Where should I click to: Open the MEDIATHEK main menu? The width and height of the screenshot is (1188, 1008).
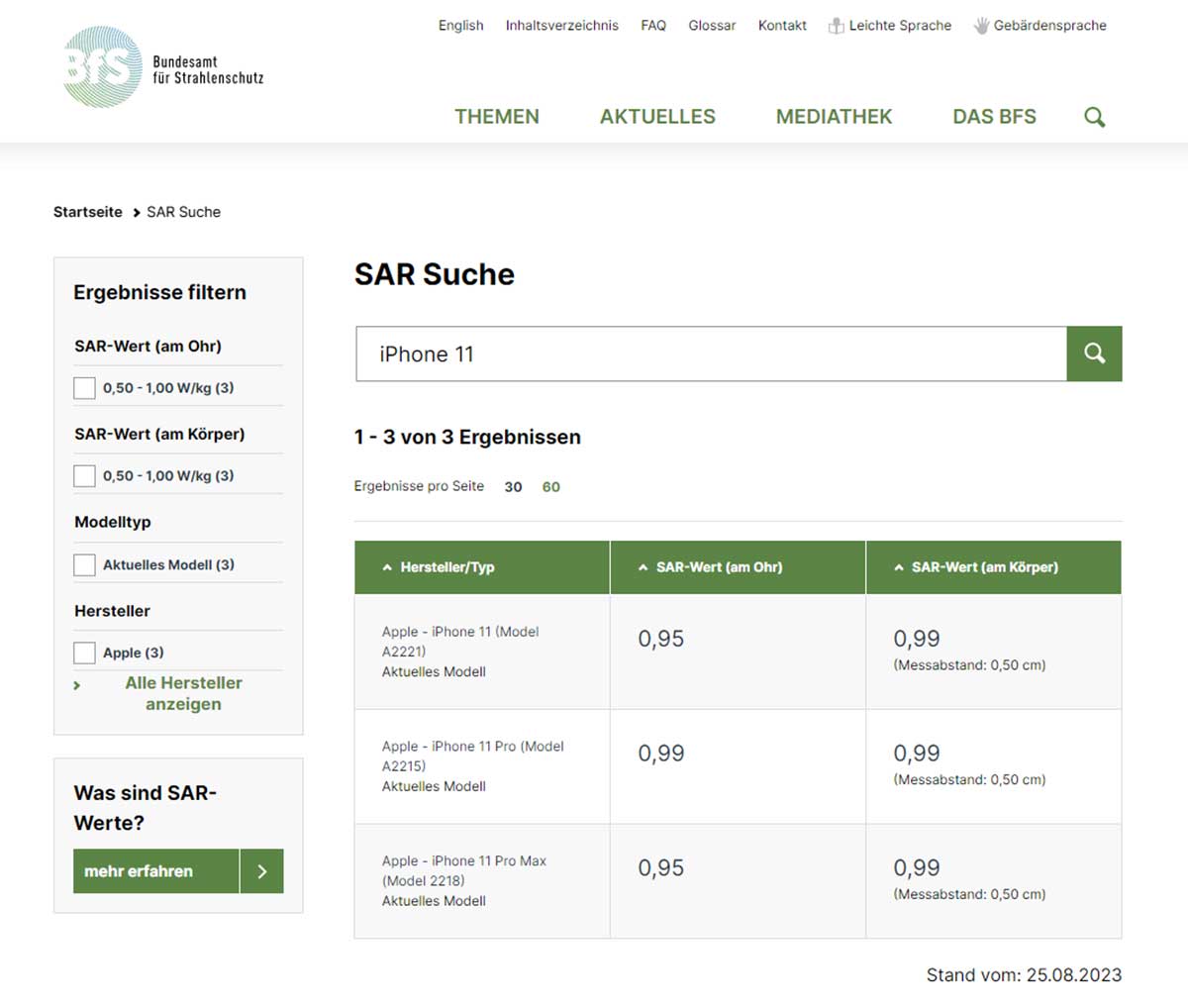pyautogui.click(x=834, y=117)
